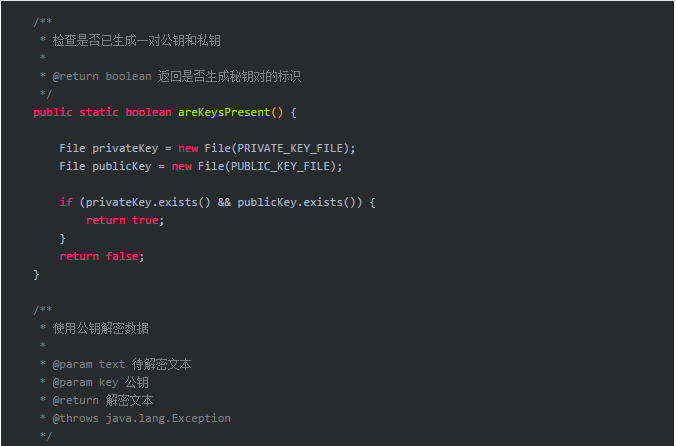Viewport: 676px width, 446px height.
Task: Click the method's final closing brace
Action: click(36, 274)
